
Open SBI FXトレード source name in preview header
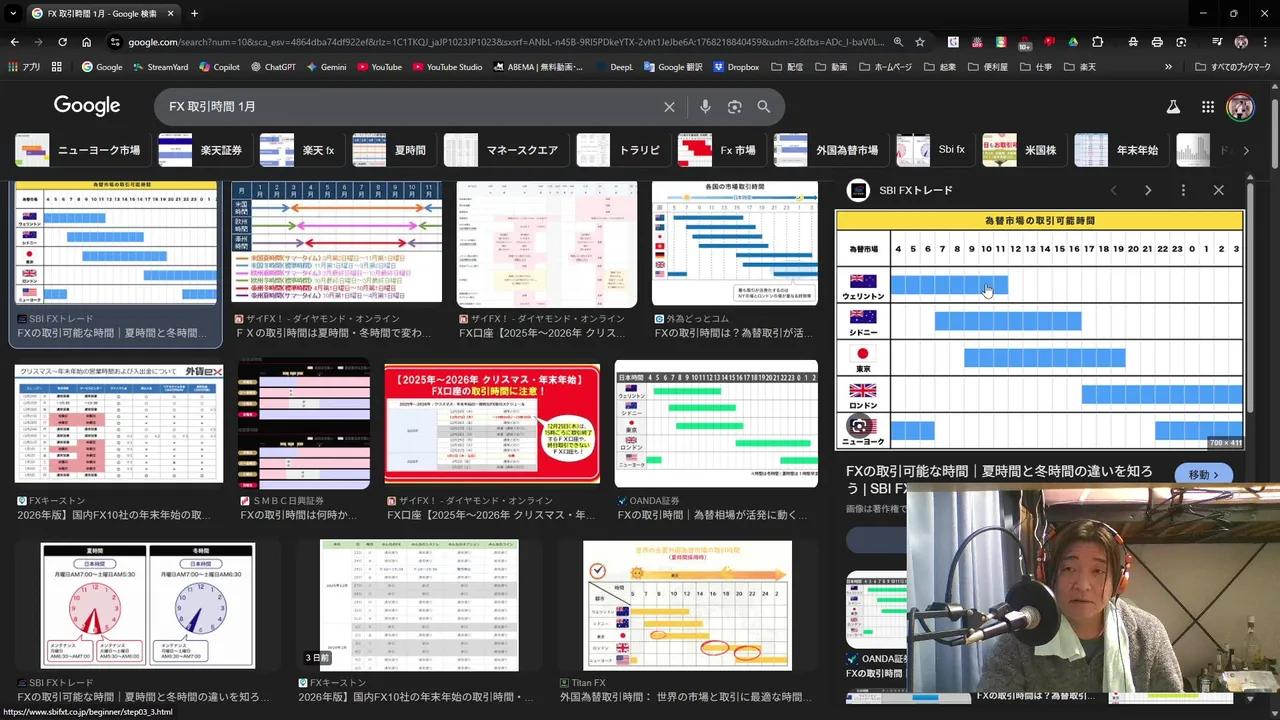[x=916, y=190]
